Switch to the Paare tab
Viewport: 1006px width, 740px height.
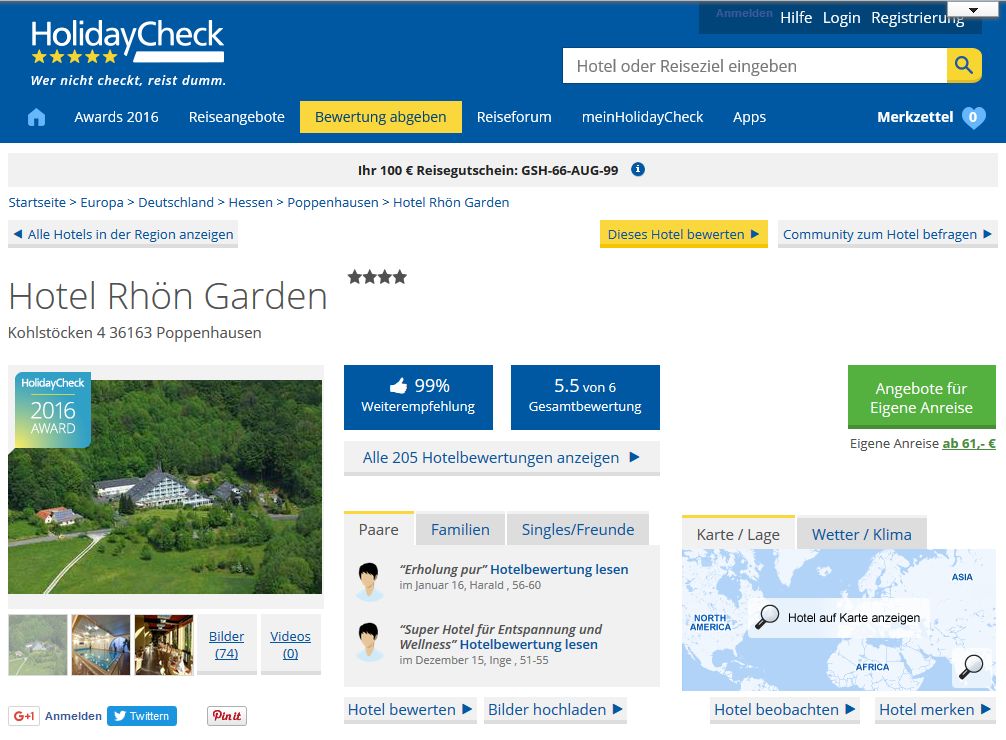pyautogui.click(x=379, y=529)
